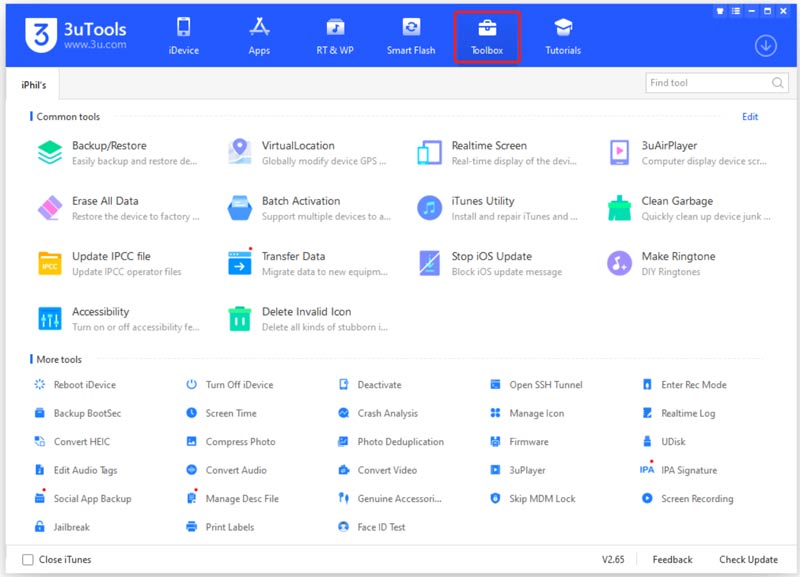Open the Erase All Data eraser icon

pos(49,208)
